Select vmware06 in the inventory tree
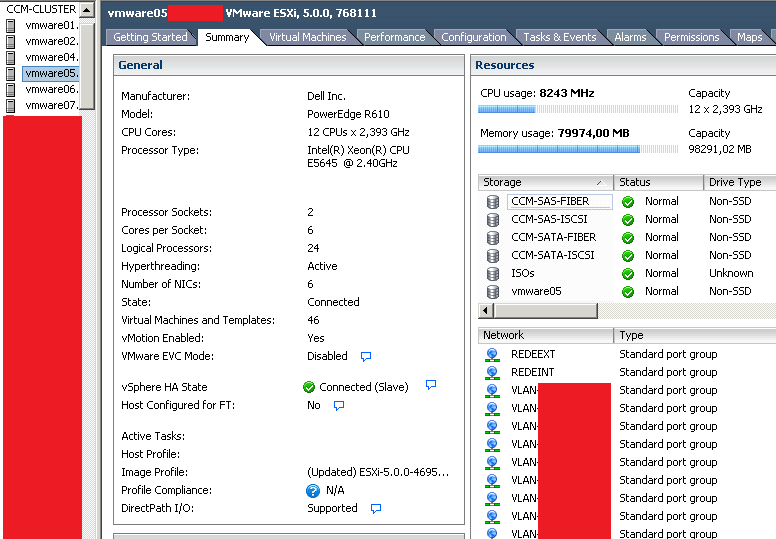Screen dimensions: 776x539 click(51, 89)
